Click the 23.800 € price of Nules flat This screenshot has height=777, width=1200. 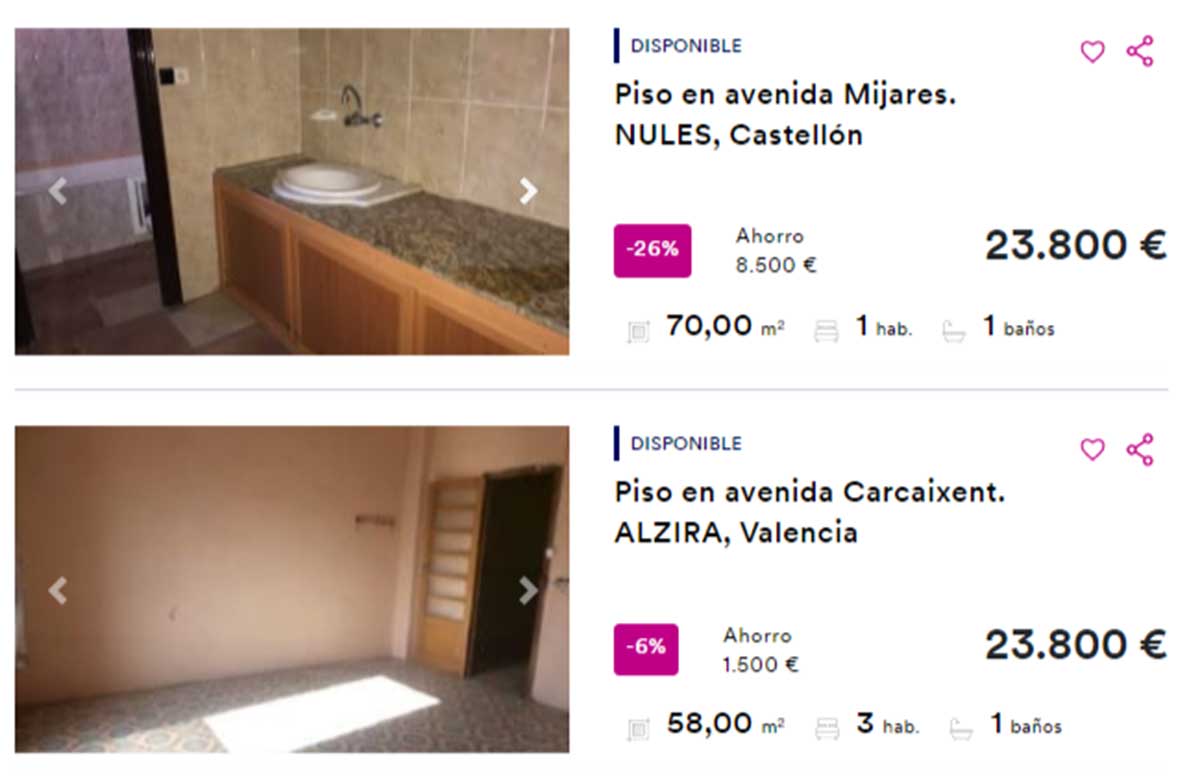(1075, 245)
